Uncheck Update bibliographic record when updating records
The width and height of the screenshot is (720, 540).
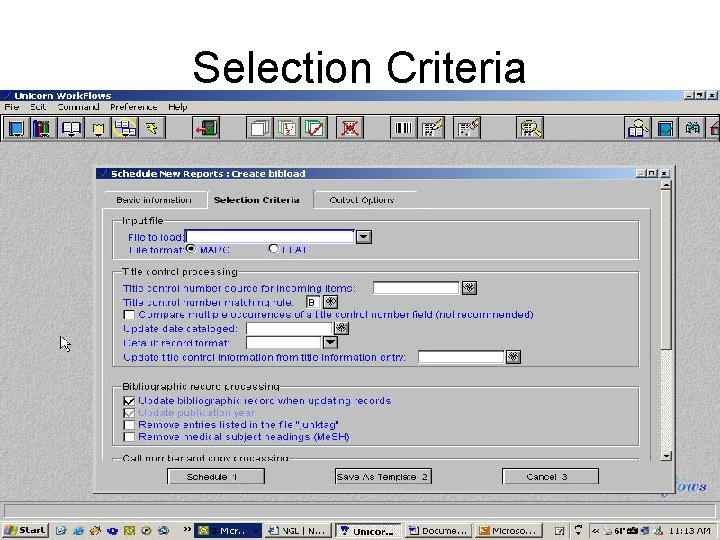(129, 401)
